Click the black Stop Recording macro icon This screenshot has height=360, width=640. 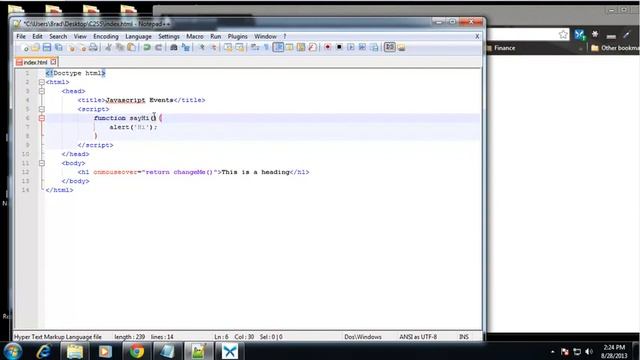[x=339, y=47]
